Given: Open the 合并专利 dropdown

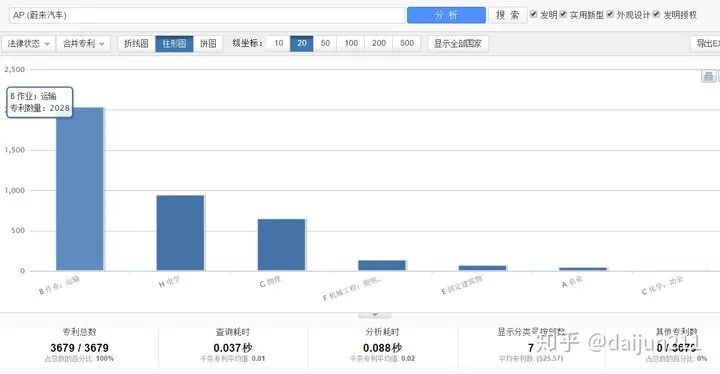Looking at the screenshot, I should pyautogui.click(x=83, y=44).
